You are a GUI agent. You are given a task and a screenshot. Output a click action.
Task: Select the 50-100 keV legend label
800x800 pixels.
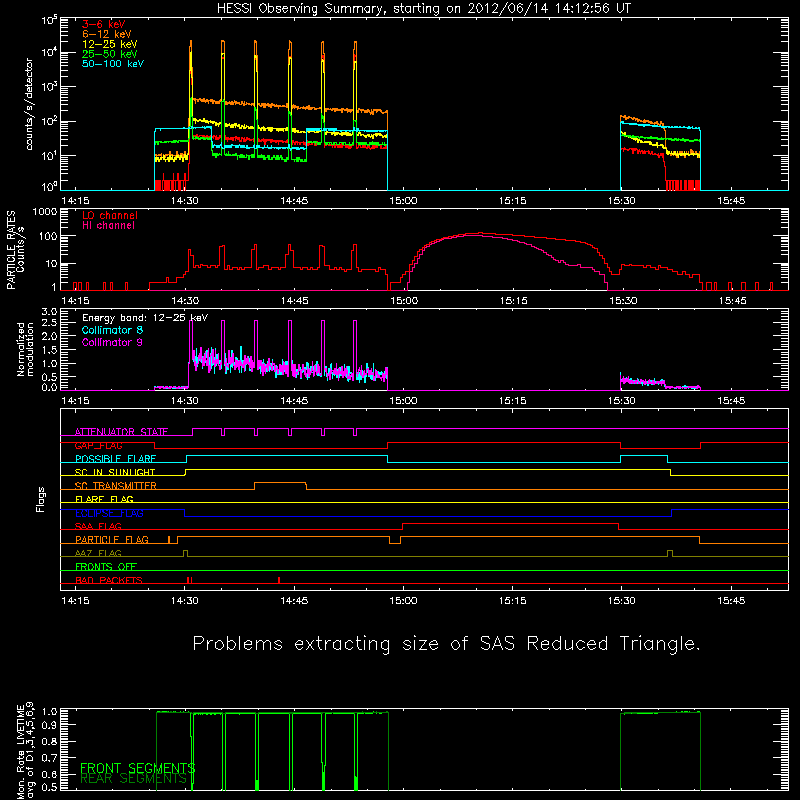(113, 64)
